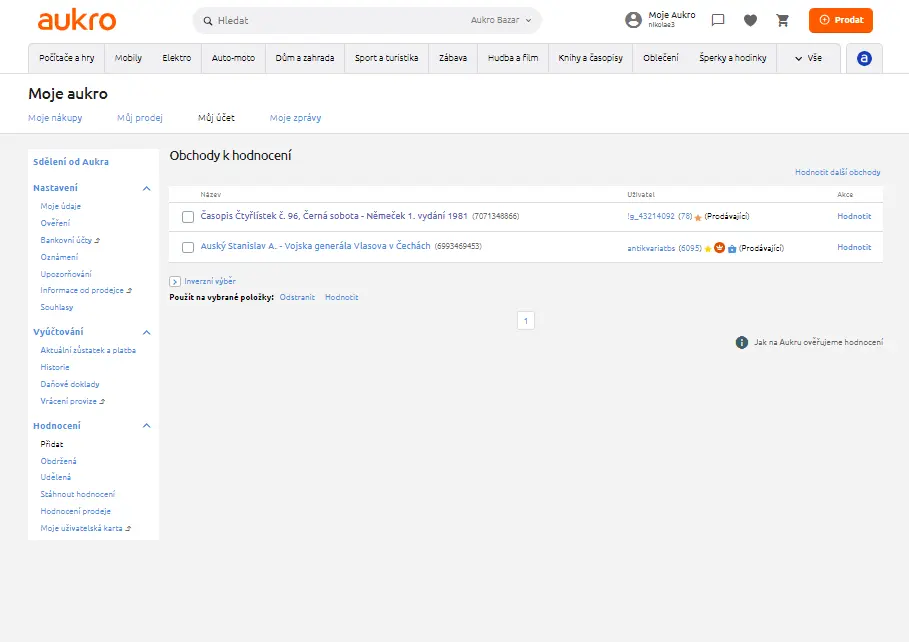Open the Knihy a časopisy category
Viewport: 909px width, 642px height.
point(590,58)
